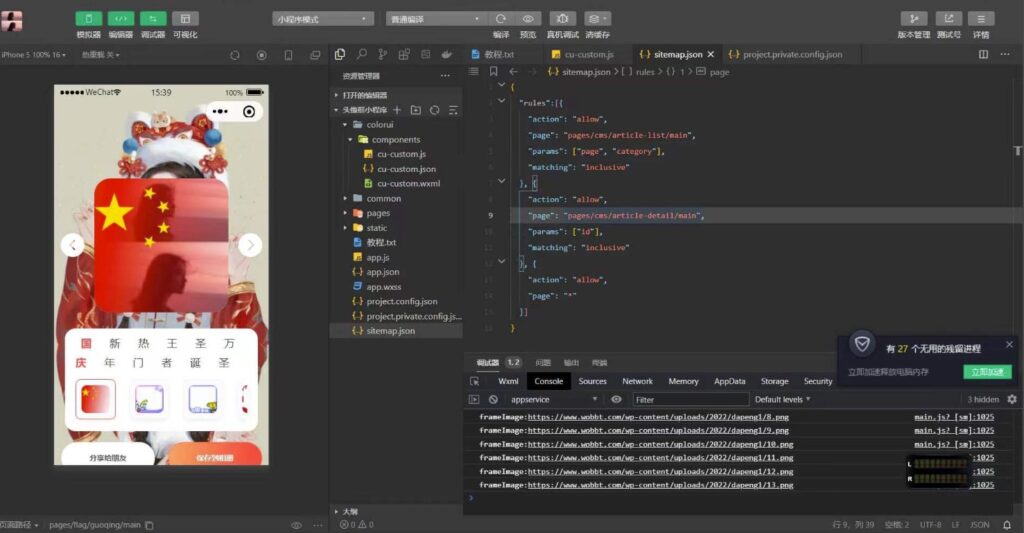Open the Default levels dropdown
This screenshot has height=533, width=1024.
[783, 399]
